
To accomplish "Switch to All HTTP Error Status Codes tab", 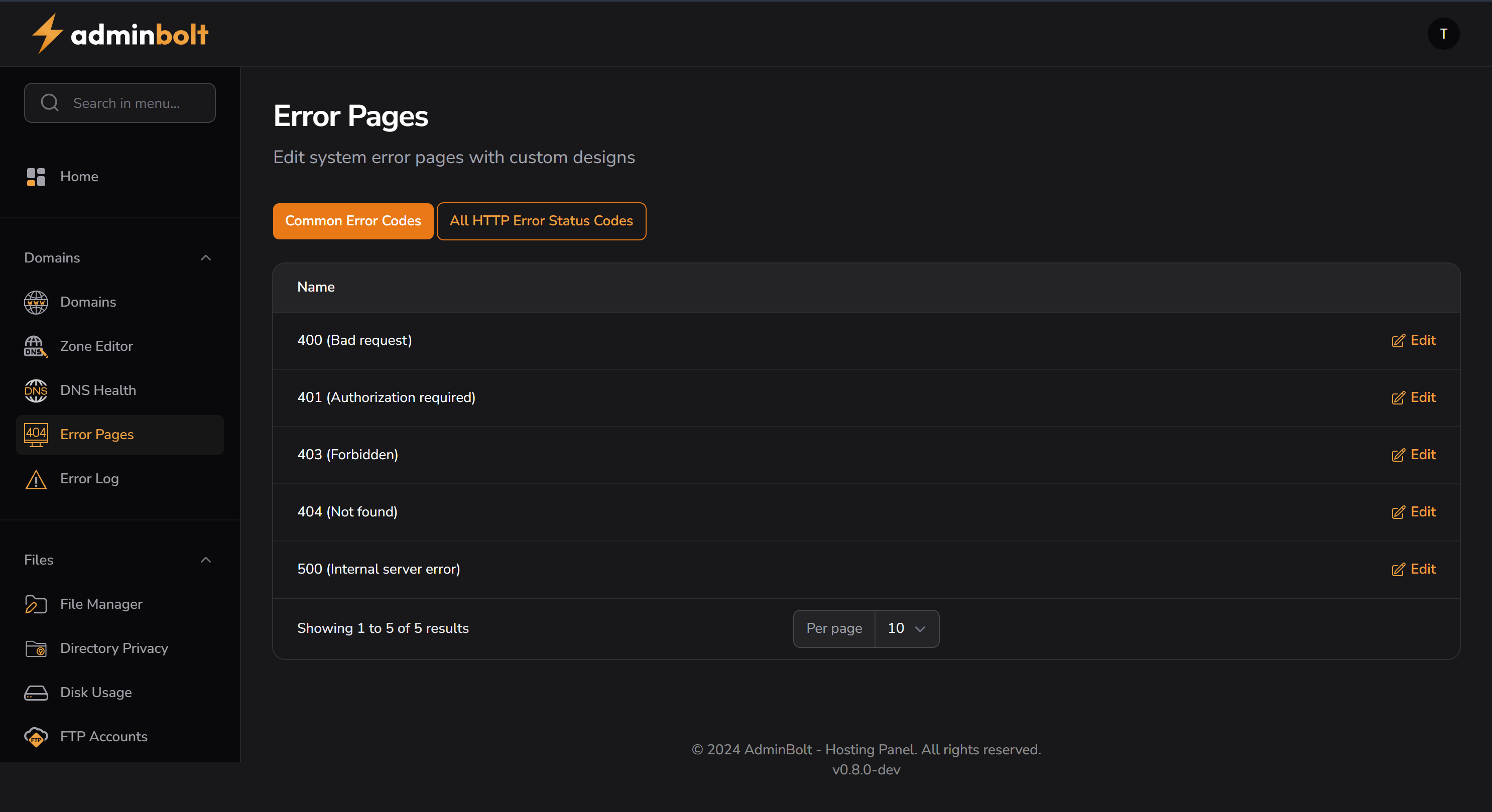I will coord(542,221).
